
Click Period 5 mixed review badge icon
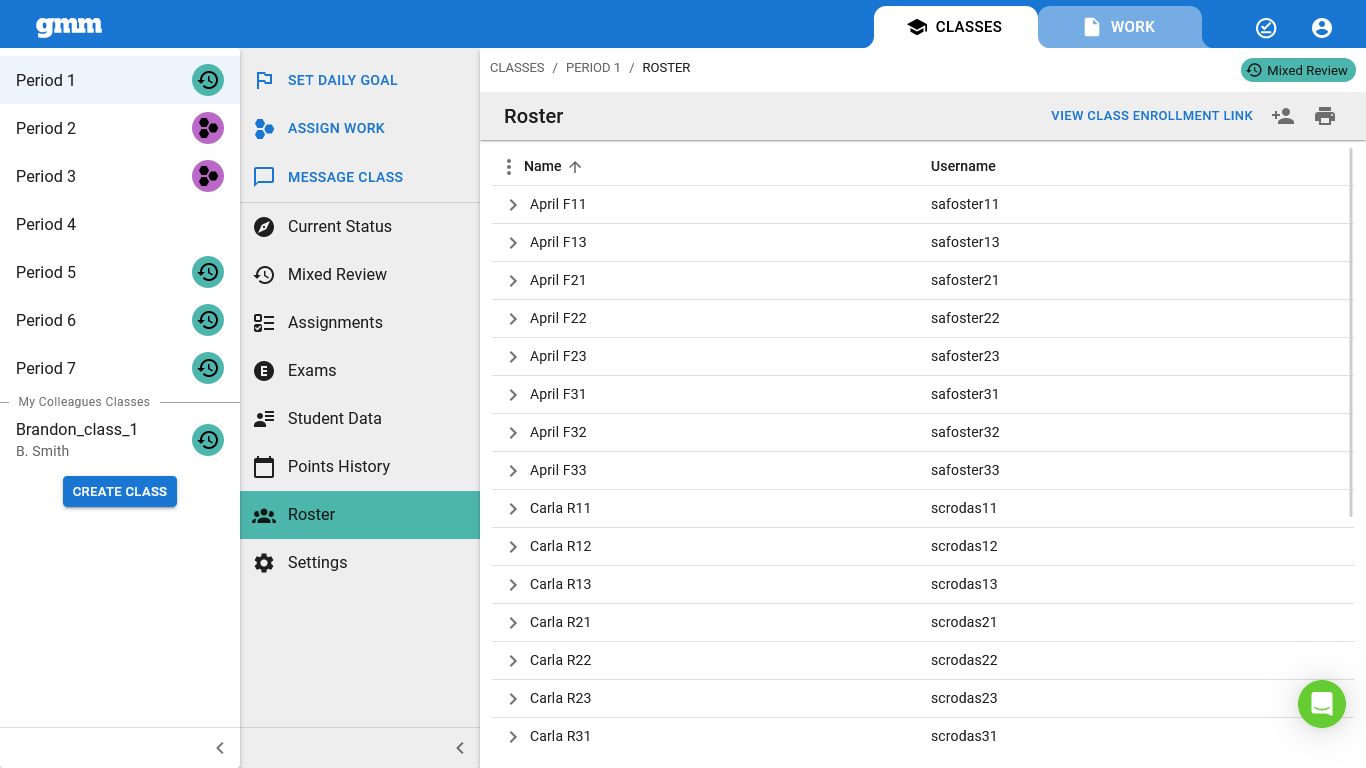tap(208, 272)
